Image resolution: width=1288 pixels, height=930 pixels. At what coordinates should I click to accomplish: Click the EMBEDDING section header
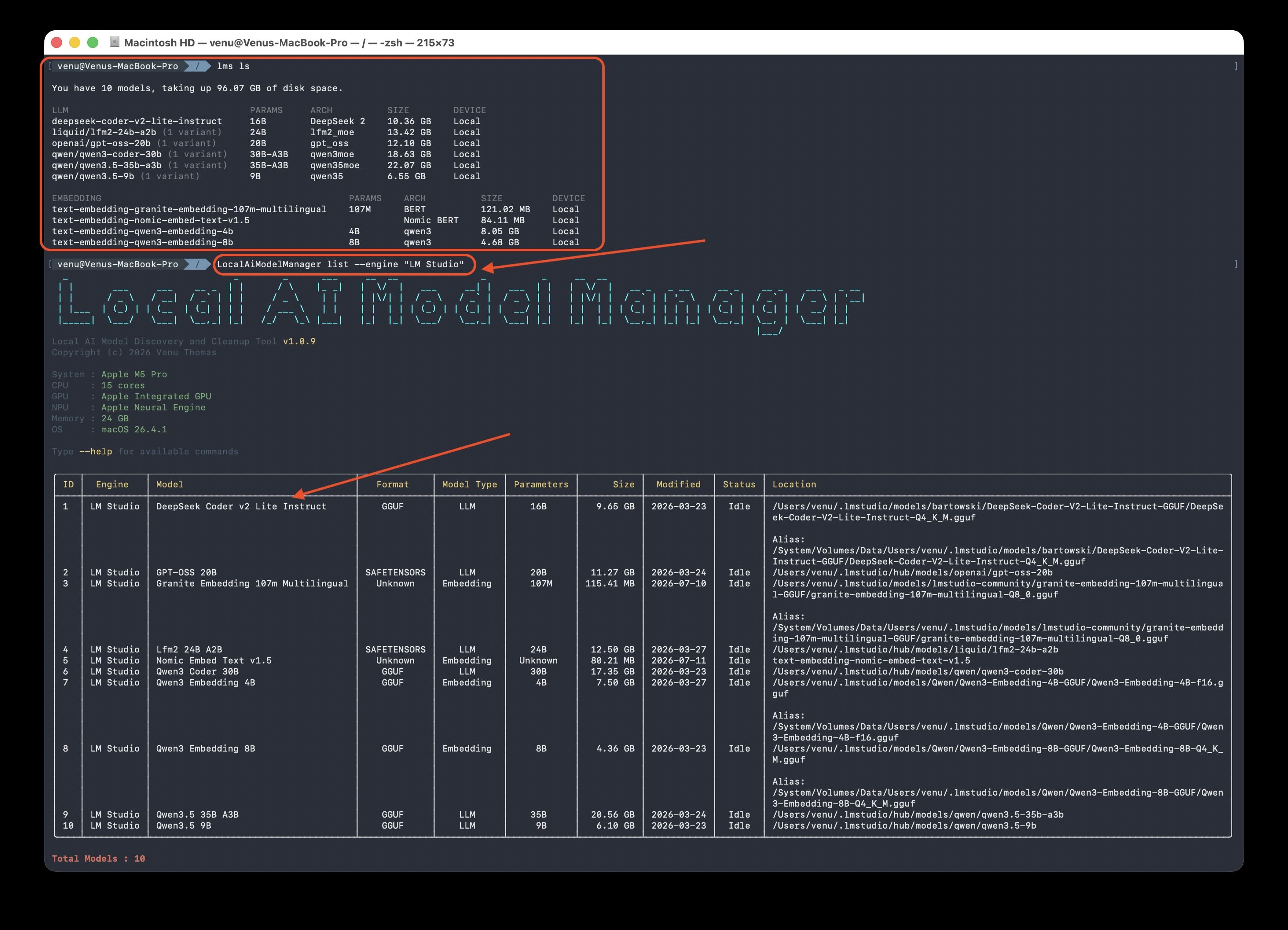[76, 198]
